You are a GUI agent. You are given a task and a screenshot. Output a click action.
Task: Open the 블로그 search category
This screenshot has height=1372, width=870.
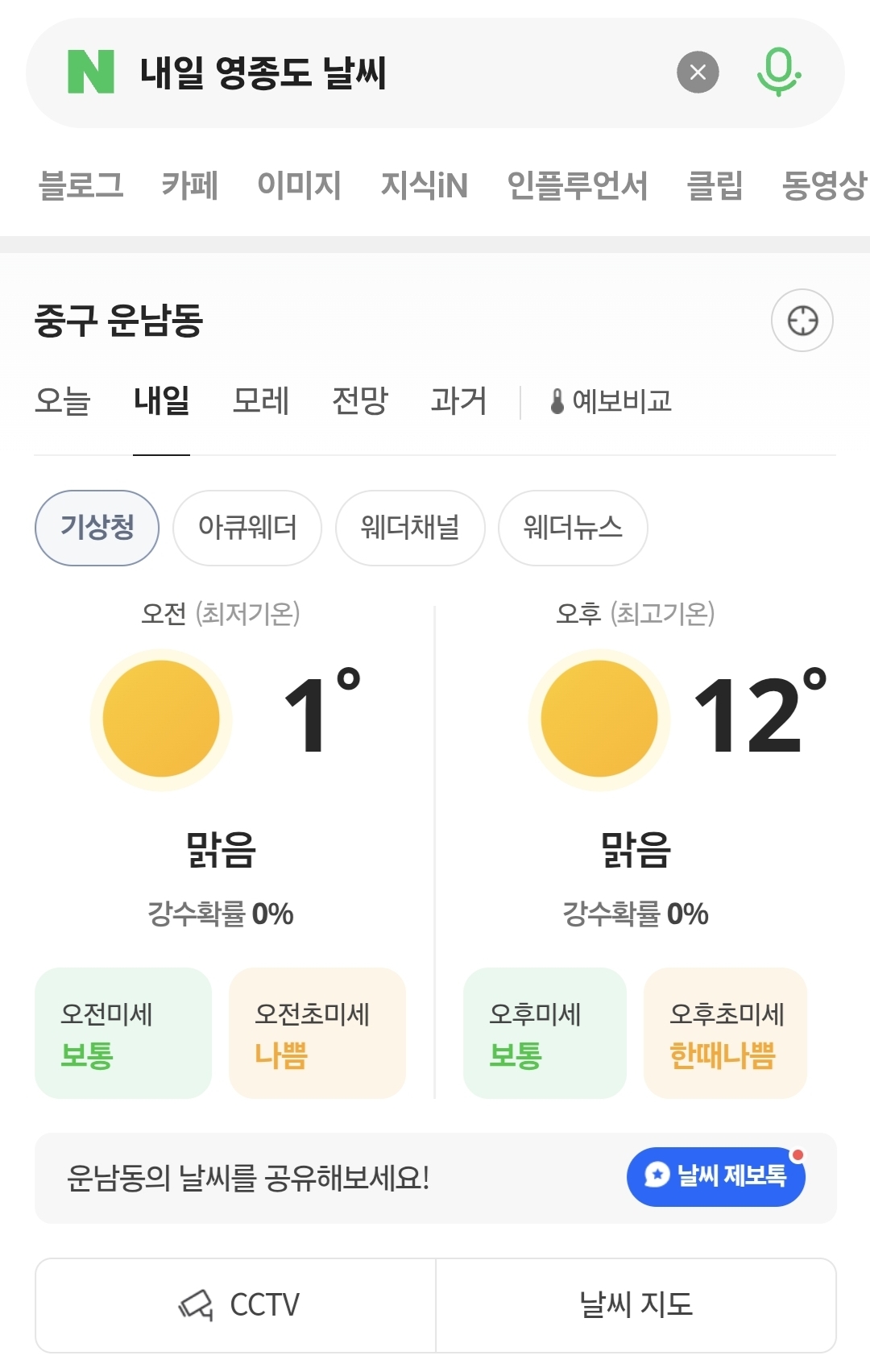click(81, 185)
